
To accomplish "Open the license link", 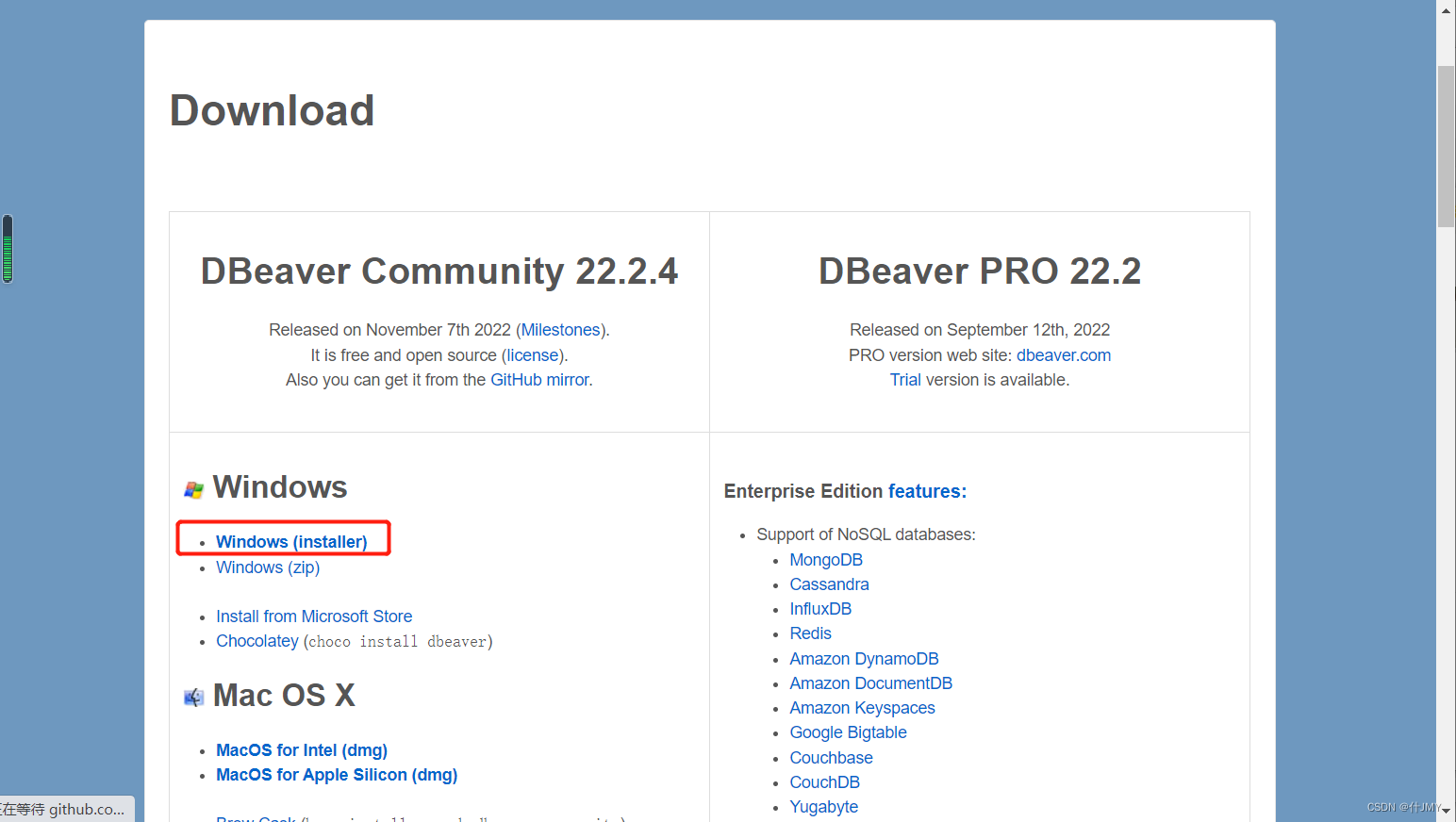I will (532, 354).
